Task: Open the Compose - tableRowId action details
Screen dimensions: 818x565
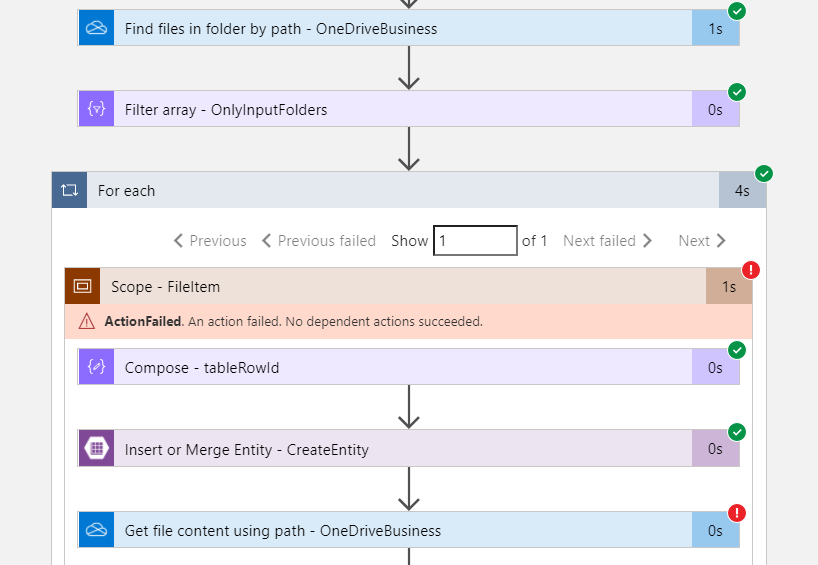Action: [x=408, y=367]
